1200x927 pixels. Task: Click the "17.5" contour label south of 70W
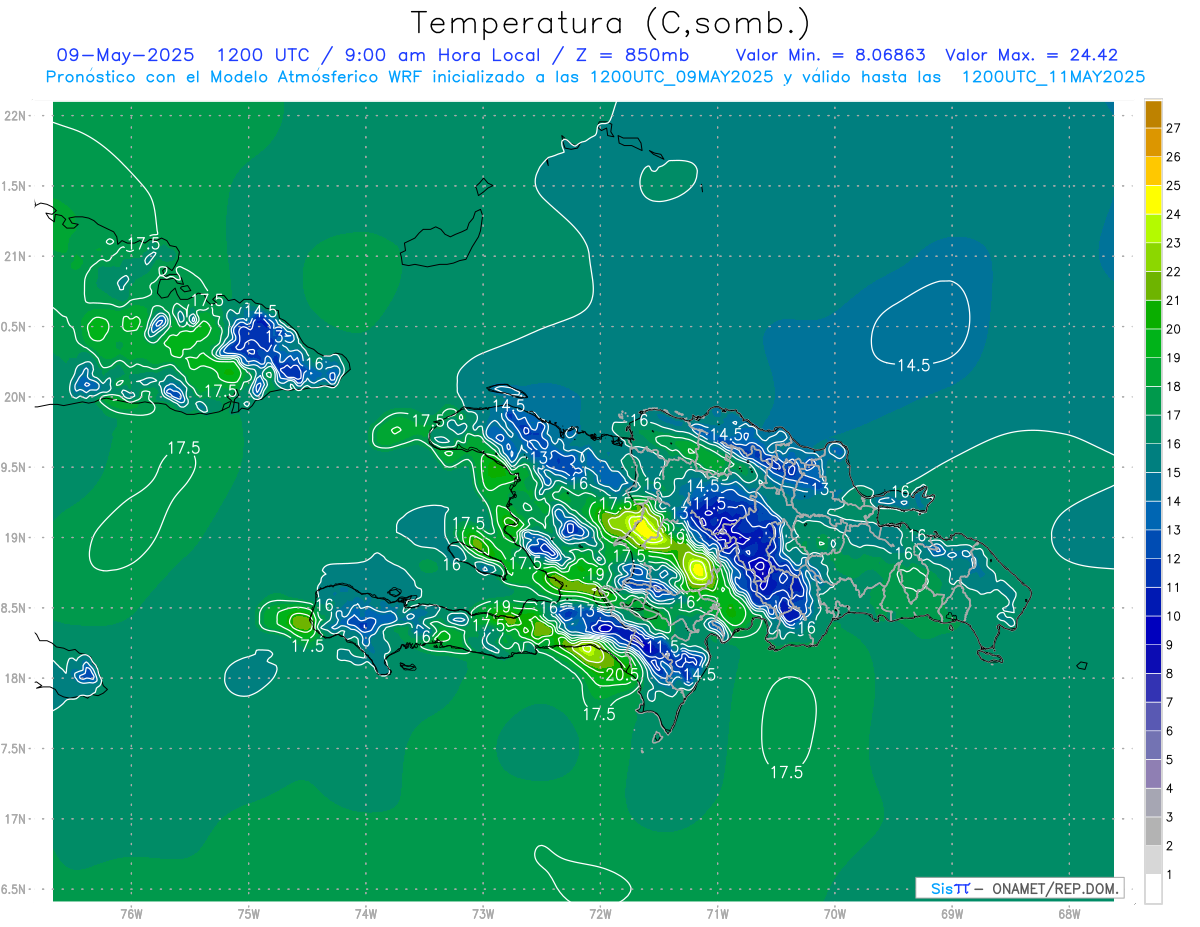787,772
